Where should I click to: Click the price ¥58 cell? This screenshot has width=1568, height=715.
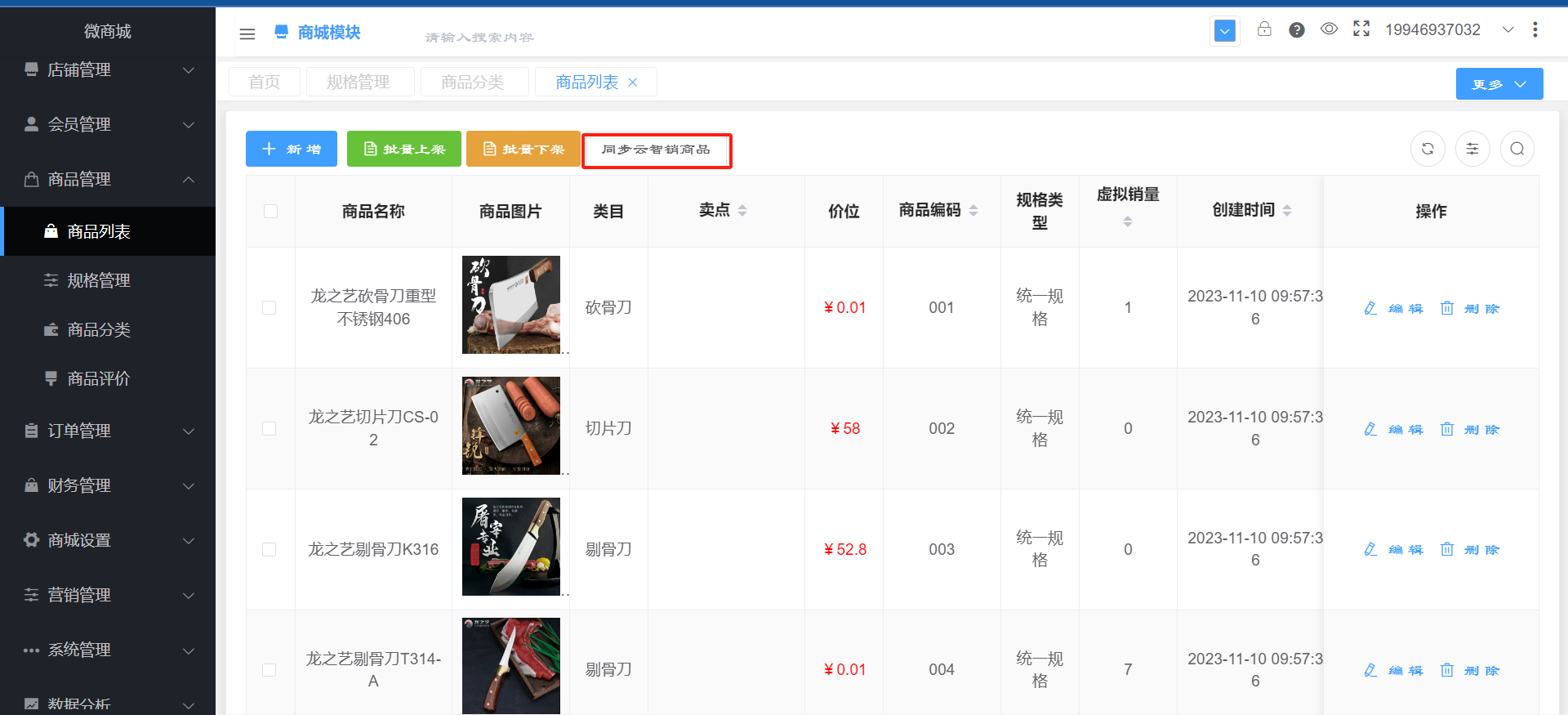click(x=845, y=429)
